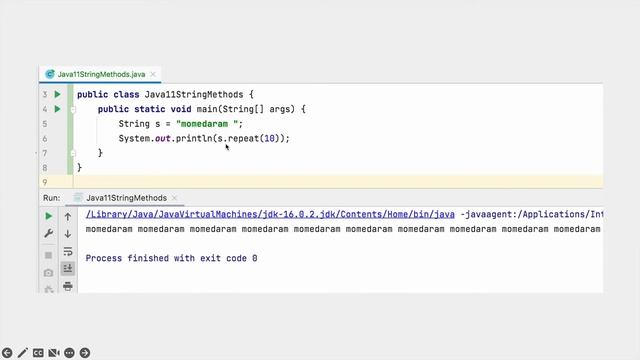Image resolution: width=640 pixels, height=360 pixels.
Task: Toggle scroll to end of console
Action: 68,268
